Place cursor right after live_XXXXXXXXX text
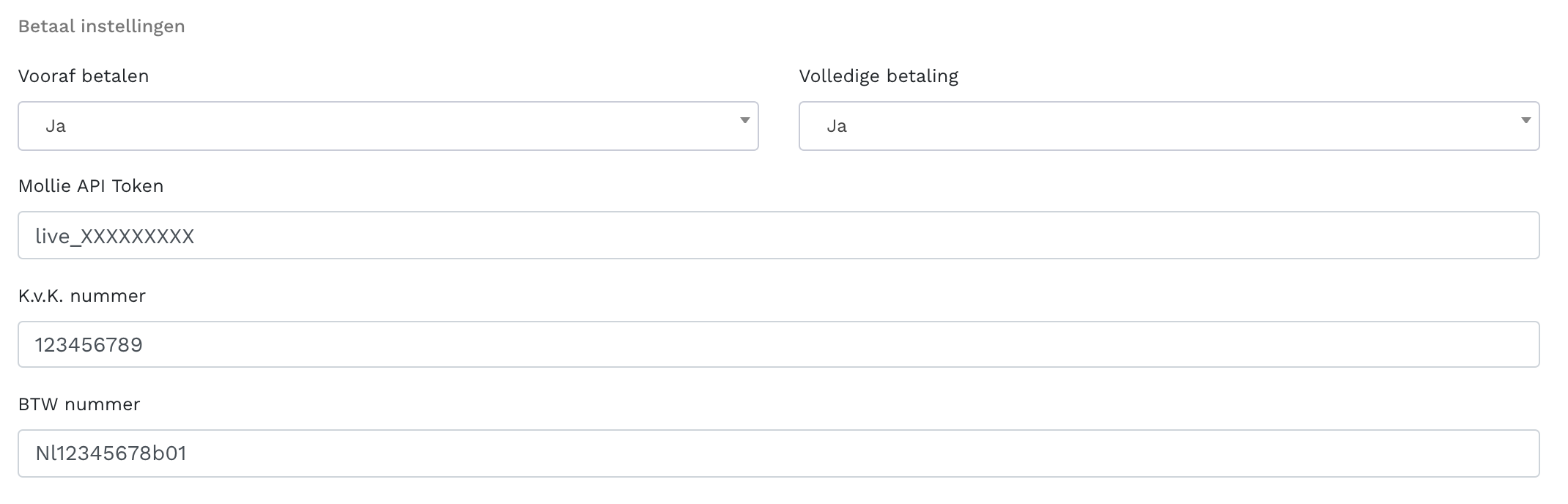1568x504 pixels. (196, 236)
